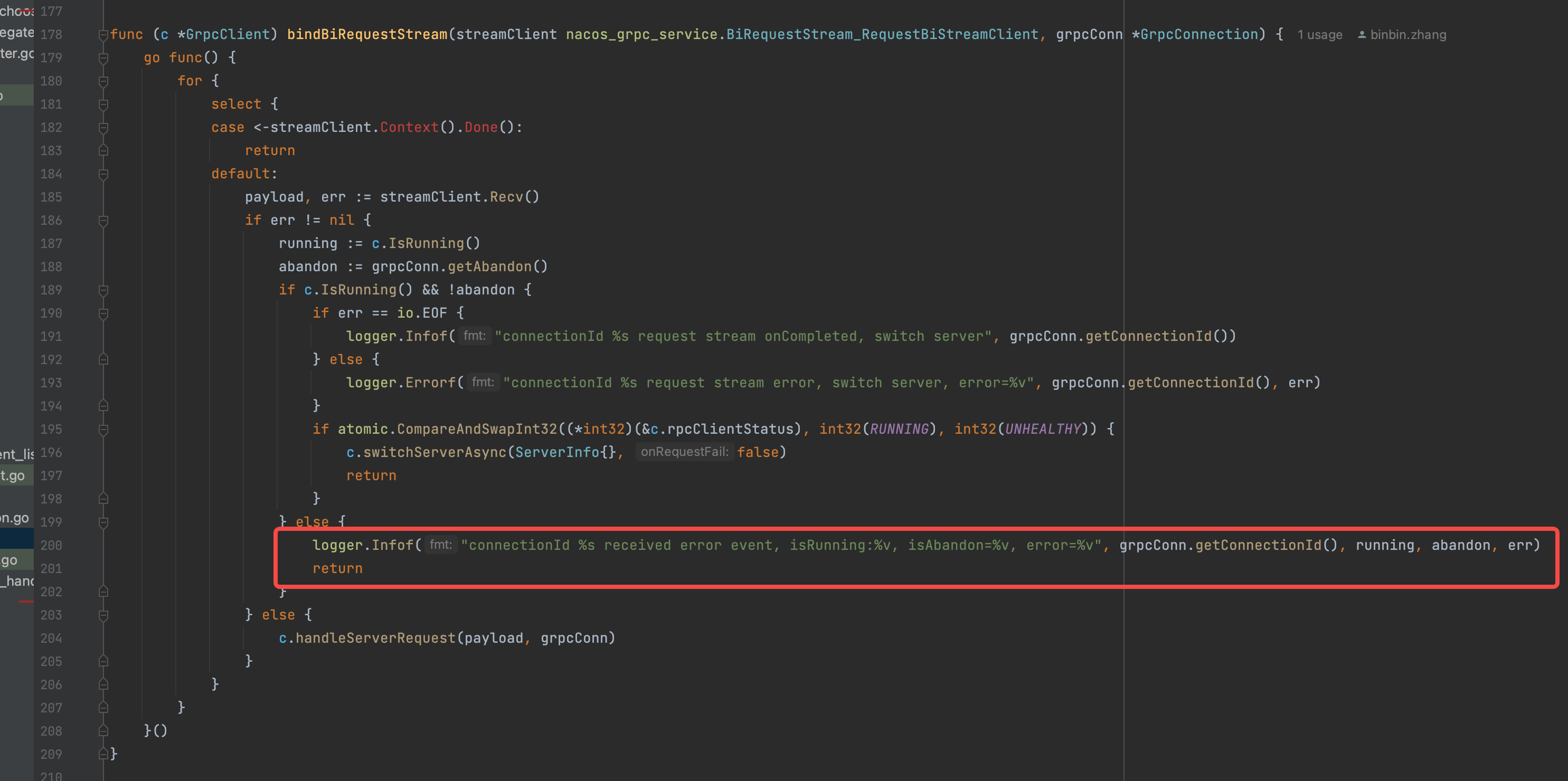Open the '1 usage' inlay hint
The width and height of the screenshot is (1568, 781).
(x=1320, y=35)
